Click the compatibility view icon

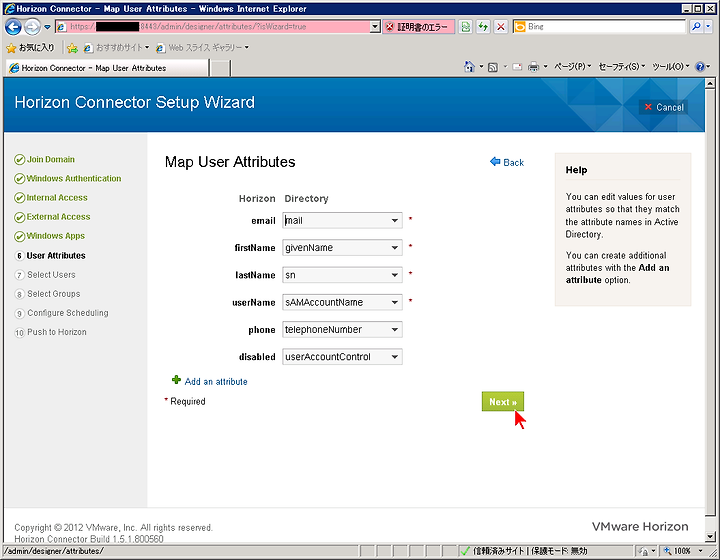(x=466, y=27)
